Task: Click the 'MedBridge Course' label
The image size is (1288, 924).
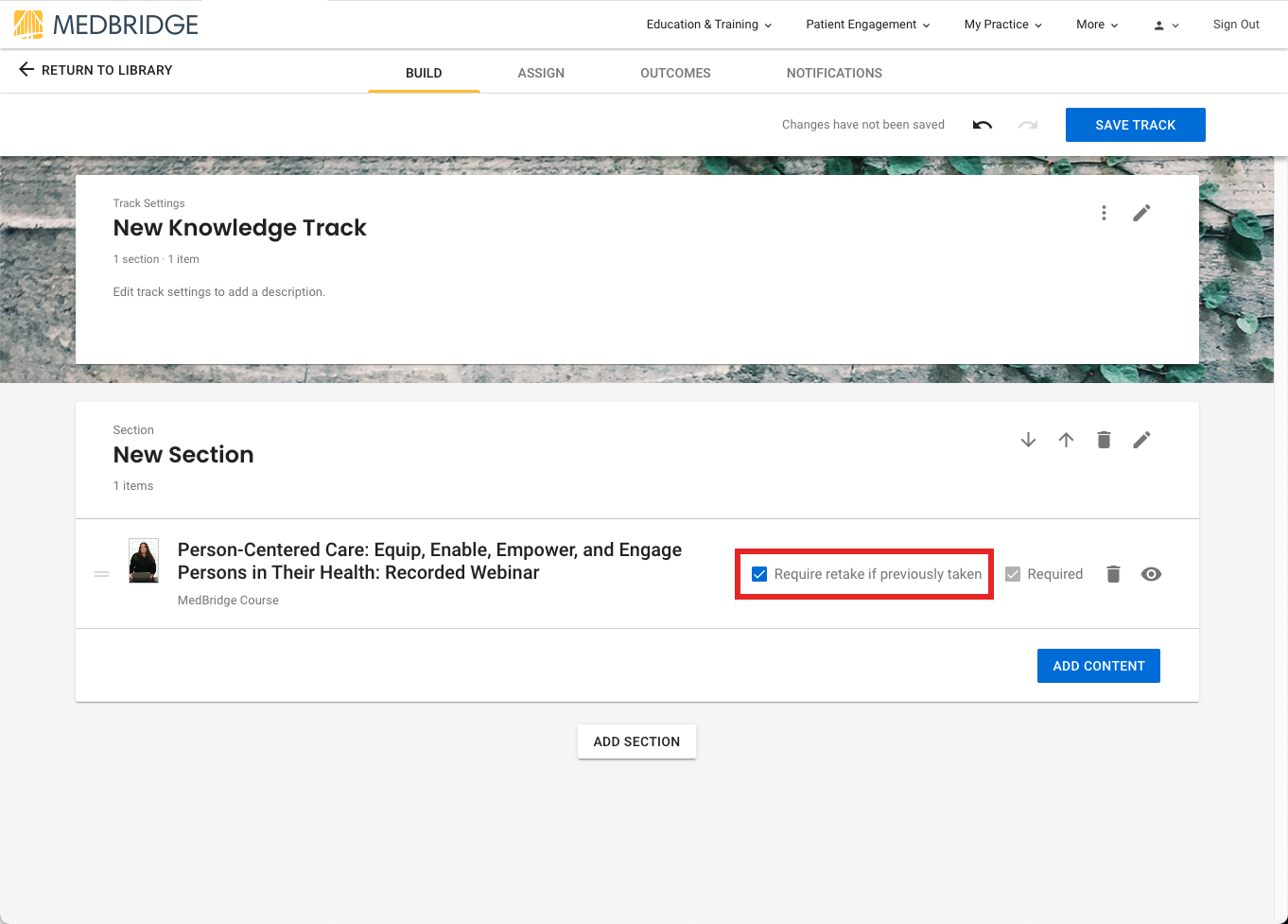Action: [228, 601]
